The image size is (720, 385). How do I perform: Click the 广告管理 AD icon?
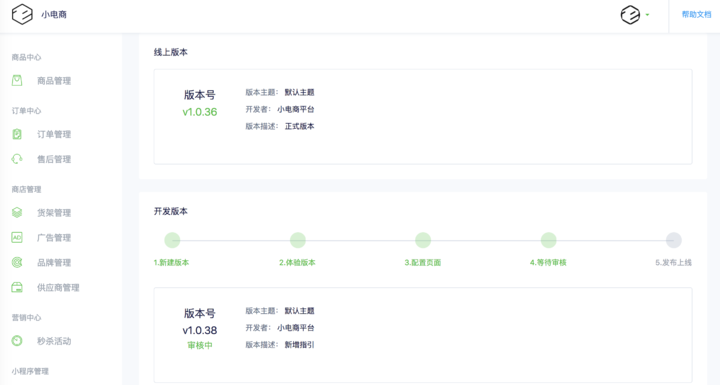point(17,238)
